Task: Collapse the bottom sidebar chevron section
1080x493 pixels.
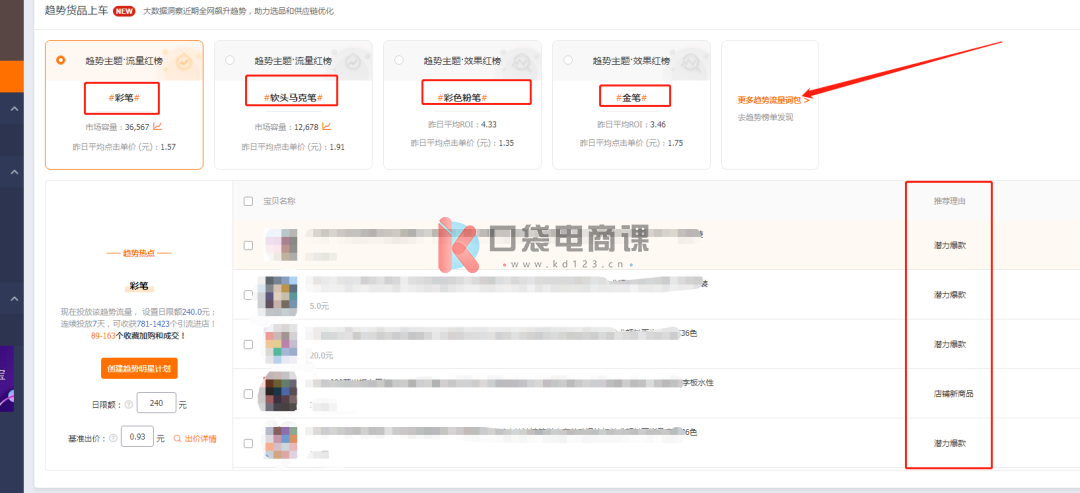Action: point(14,298)
